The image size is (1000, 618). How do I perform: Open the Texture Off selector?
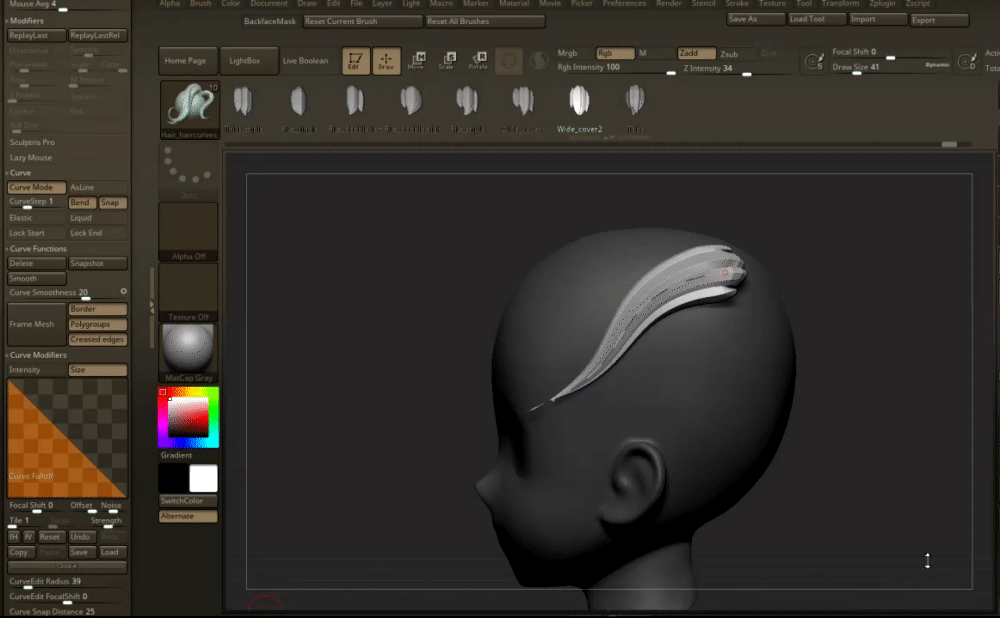[x=189, y=293]
